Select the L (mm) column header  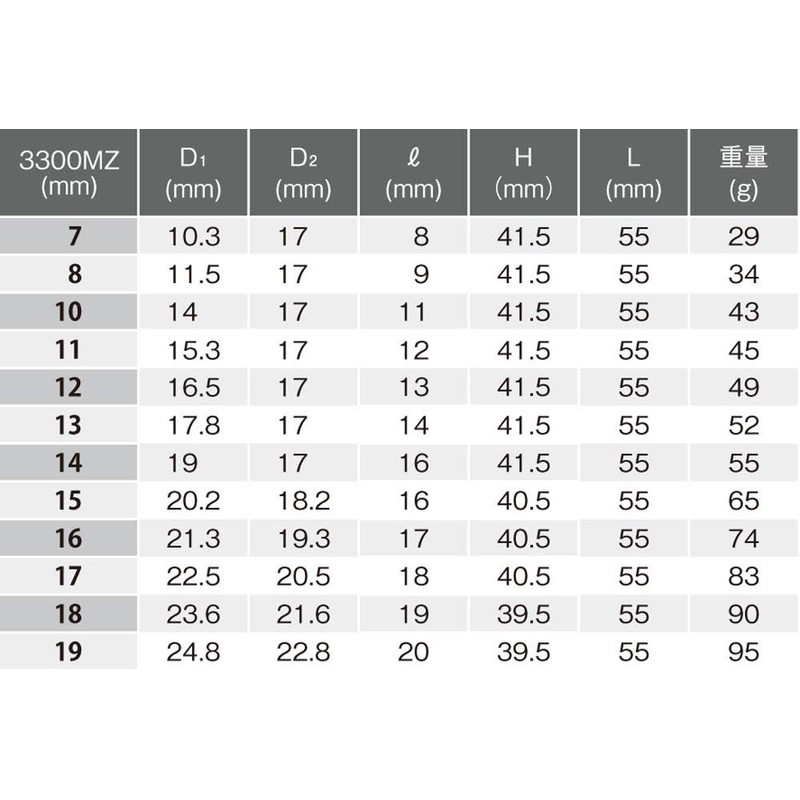tap(634, 172)
